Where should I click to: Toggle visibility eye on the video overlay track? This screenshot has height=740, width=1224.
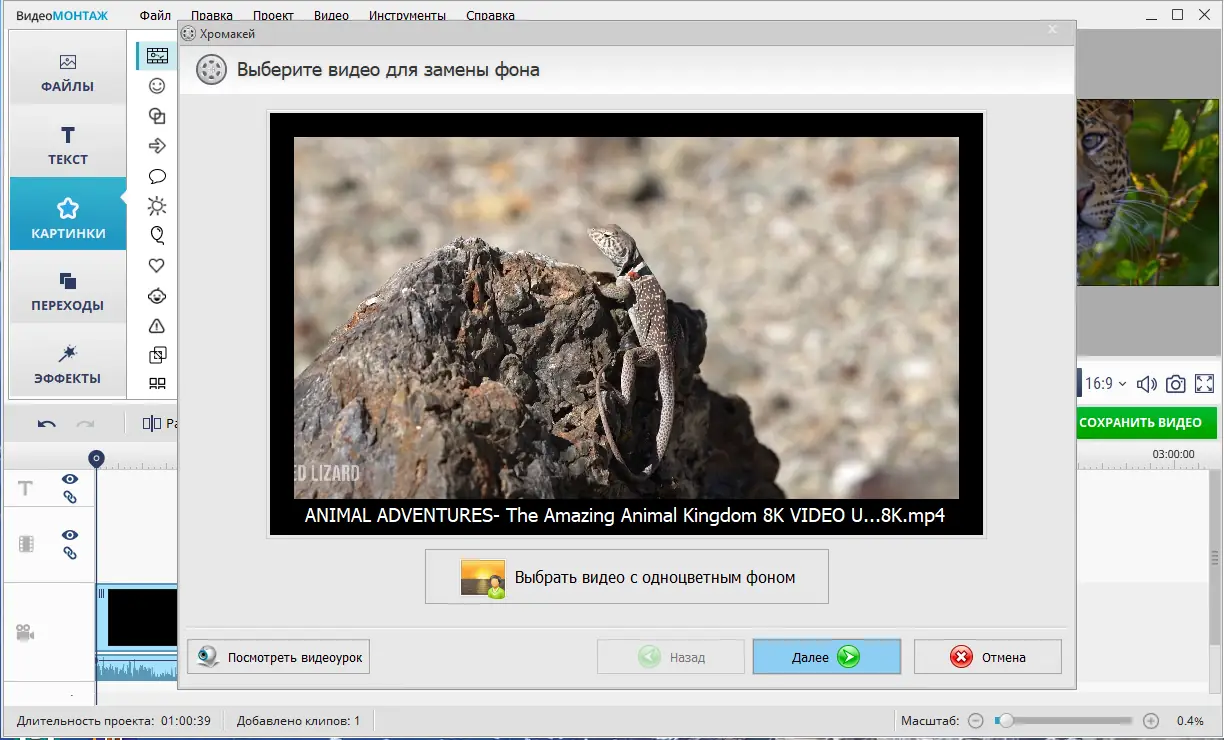(x=70, y=535)
